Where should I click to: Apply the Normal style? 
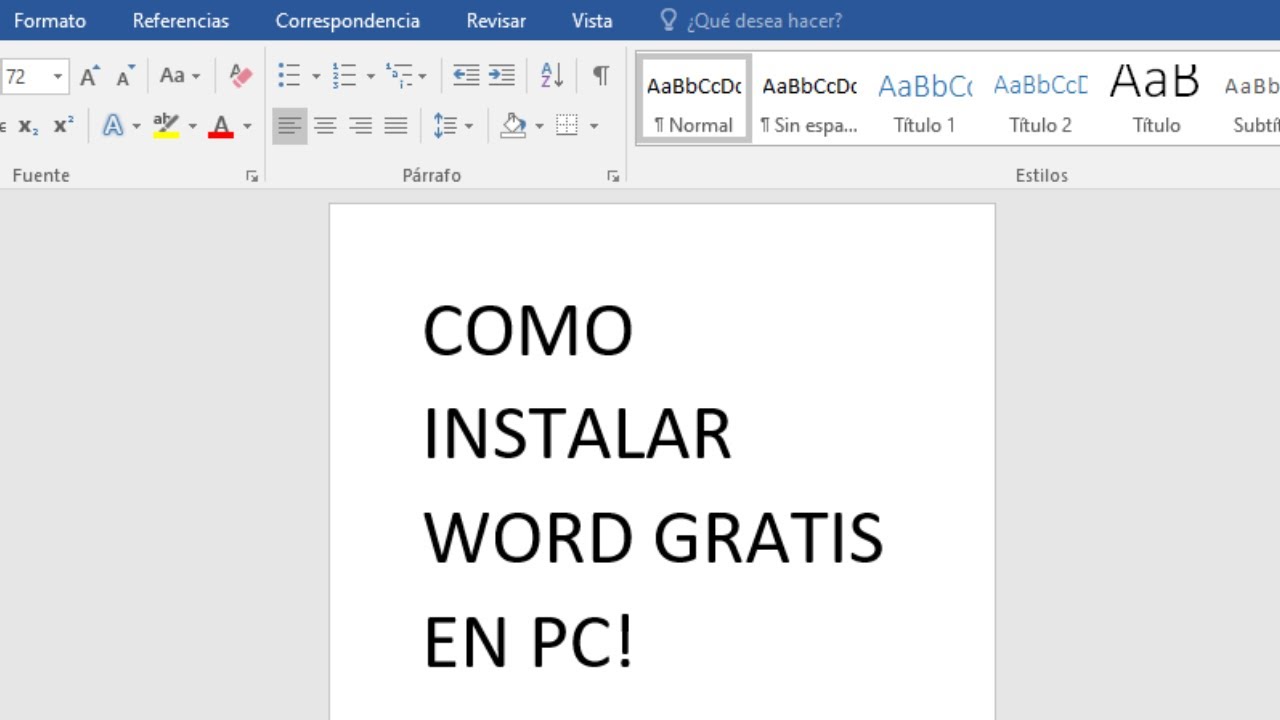[x=694, y=98]
